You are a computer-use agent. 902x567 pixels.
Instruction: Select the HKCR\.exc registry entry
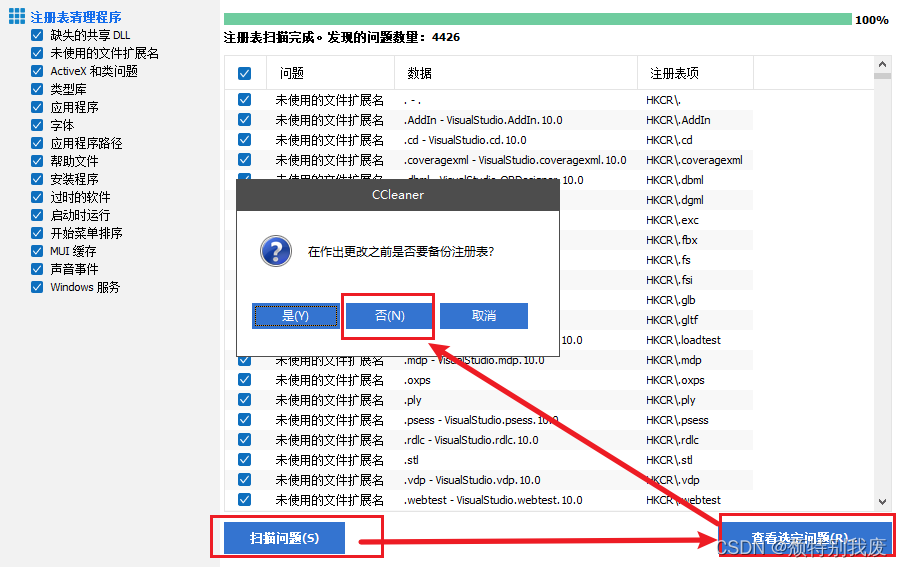pos(672,220)
